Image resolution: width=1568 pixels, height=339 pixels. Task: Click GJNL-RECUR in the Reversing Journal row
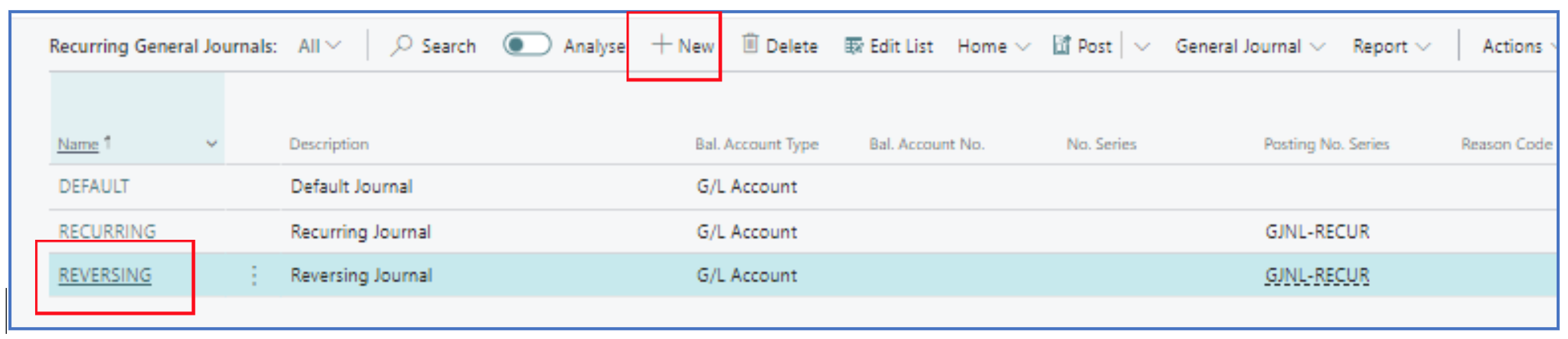pyautogui.click(x=1316, y=276)
